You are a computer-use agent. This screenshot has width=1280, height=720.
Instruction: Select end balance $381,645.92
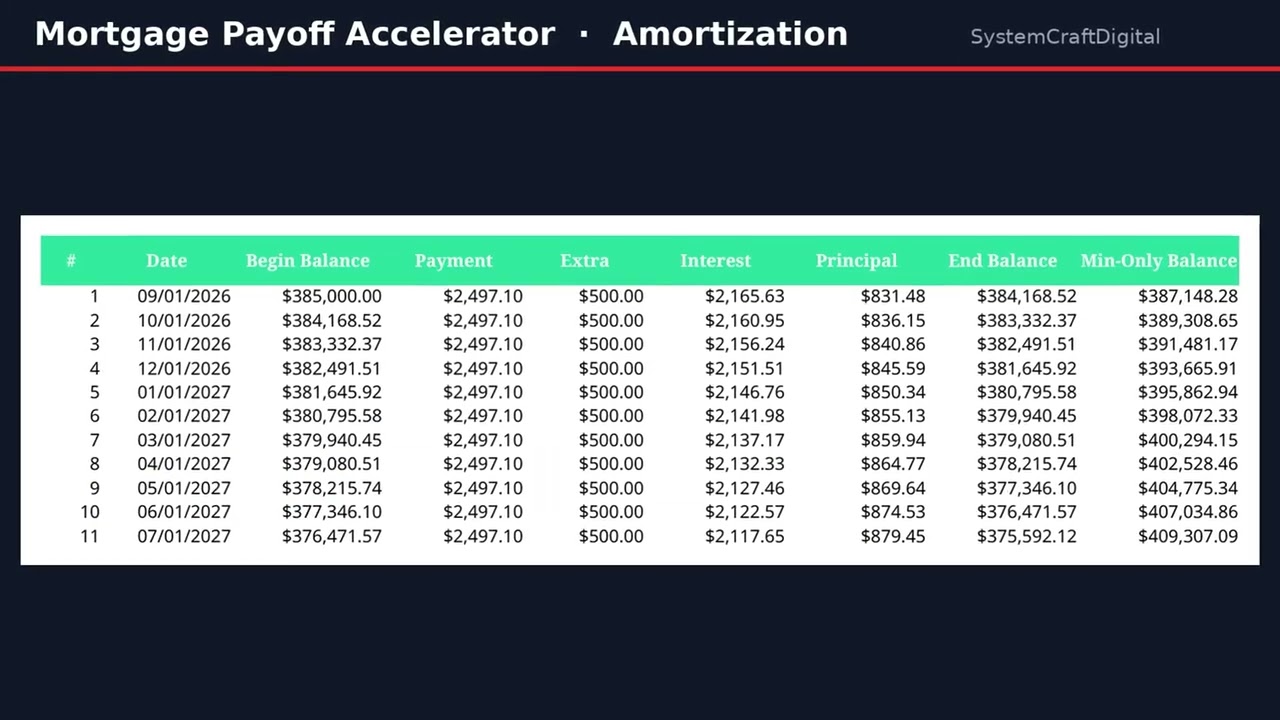tap(1027, 368)
